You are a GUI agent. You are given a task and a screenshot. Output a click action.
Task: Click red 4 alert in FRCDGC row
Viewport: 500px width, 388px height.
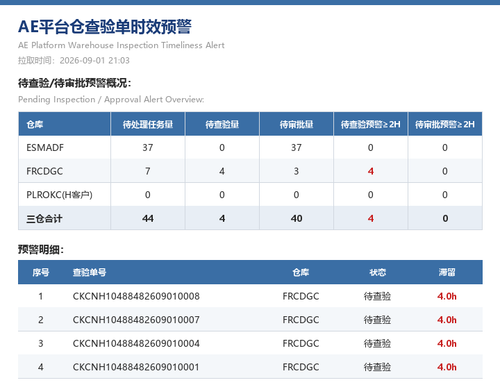point(371,171)
